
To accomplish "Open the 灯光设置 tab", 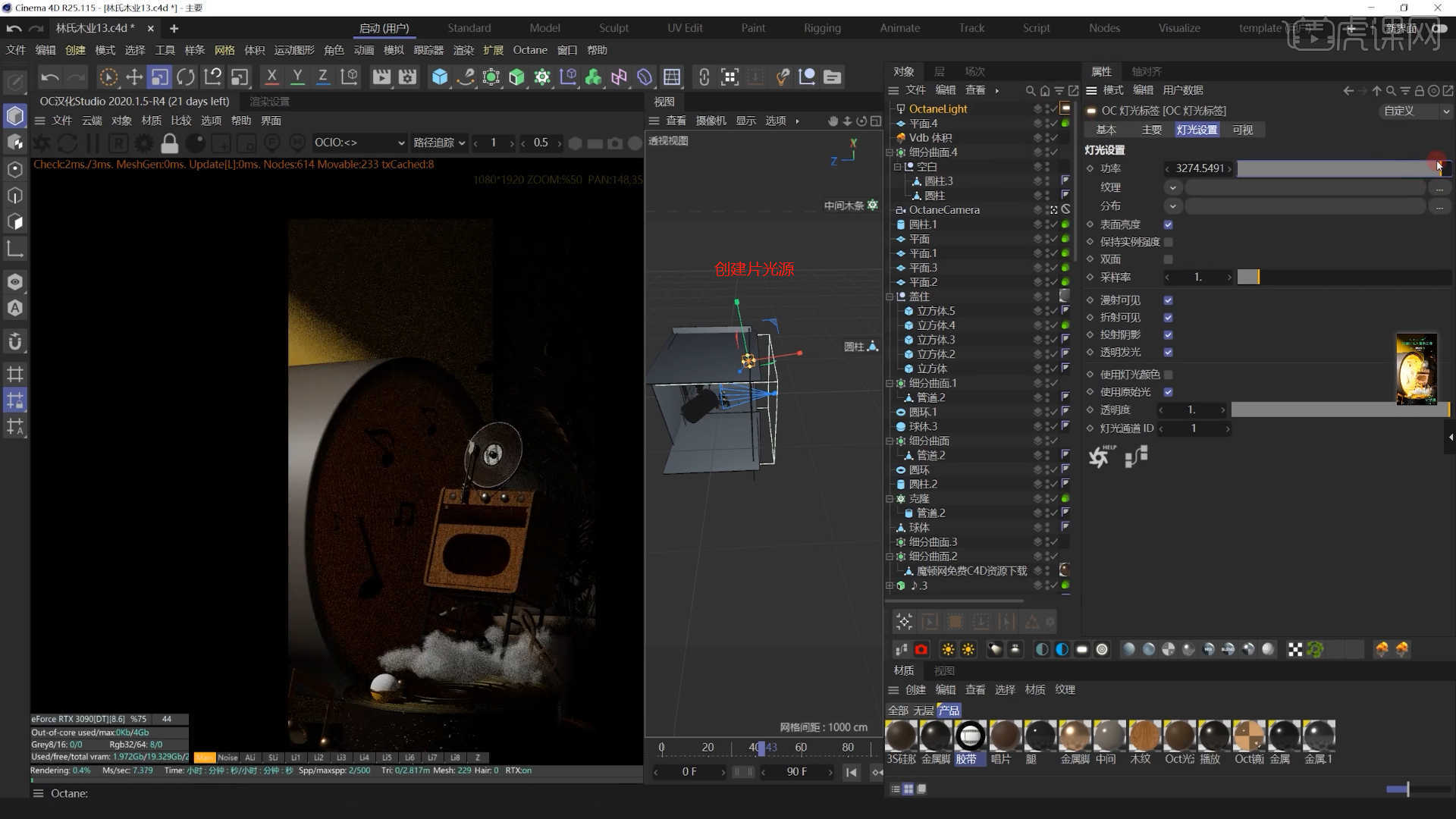I will (x=1197, y=130).
